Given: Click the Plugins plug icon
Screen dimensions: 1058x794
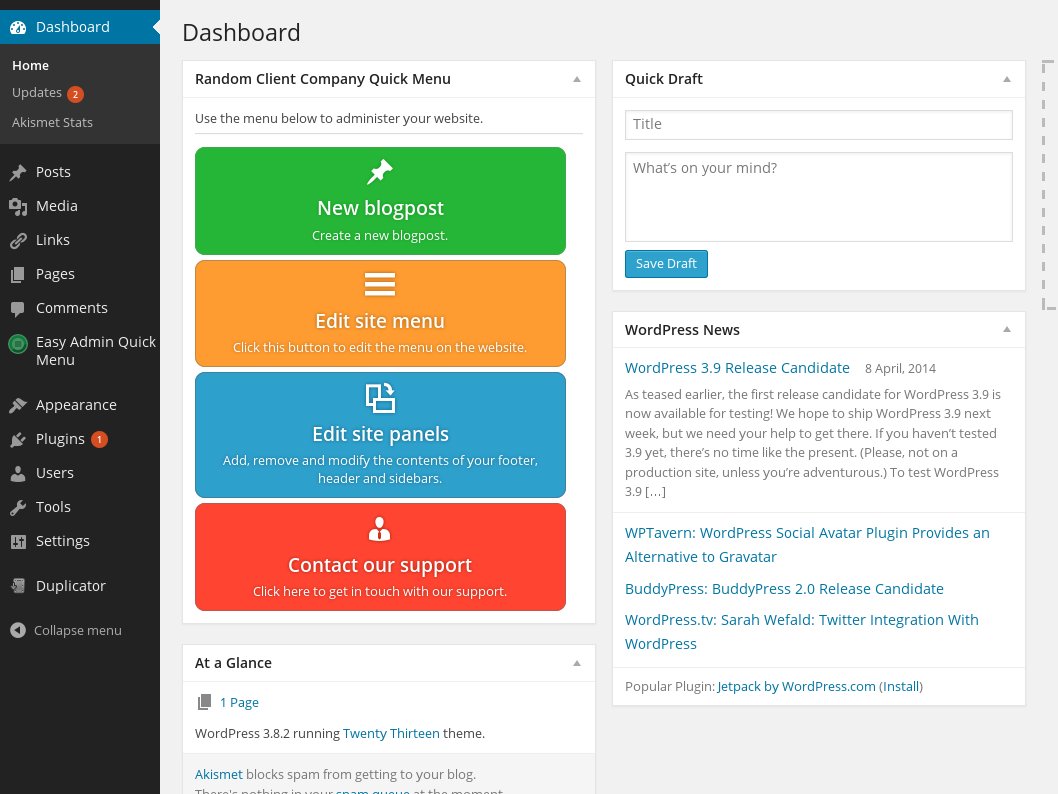Looking at the screenshot, I should [x=18, y=440].
